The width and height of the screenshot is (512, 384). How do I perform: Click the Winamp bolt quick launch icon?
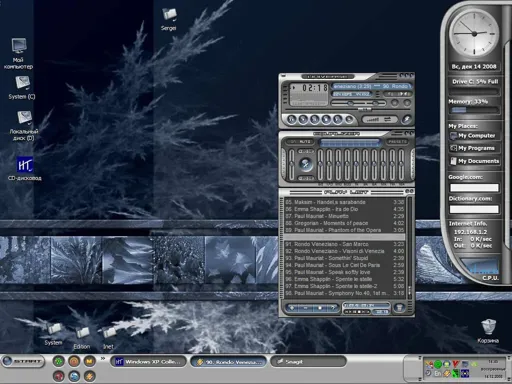pyautogui.click(x=89, y=376)
